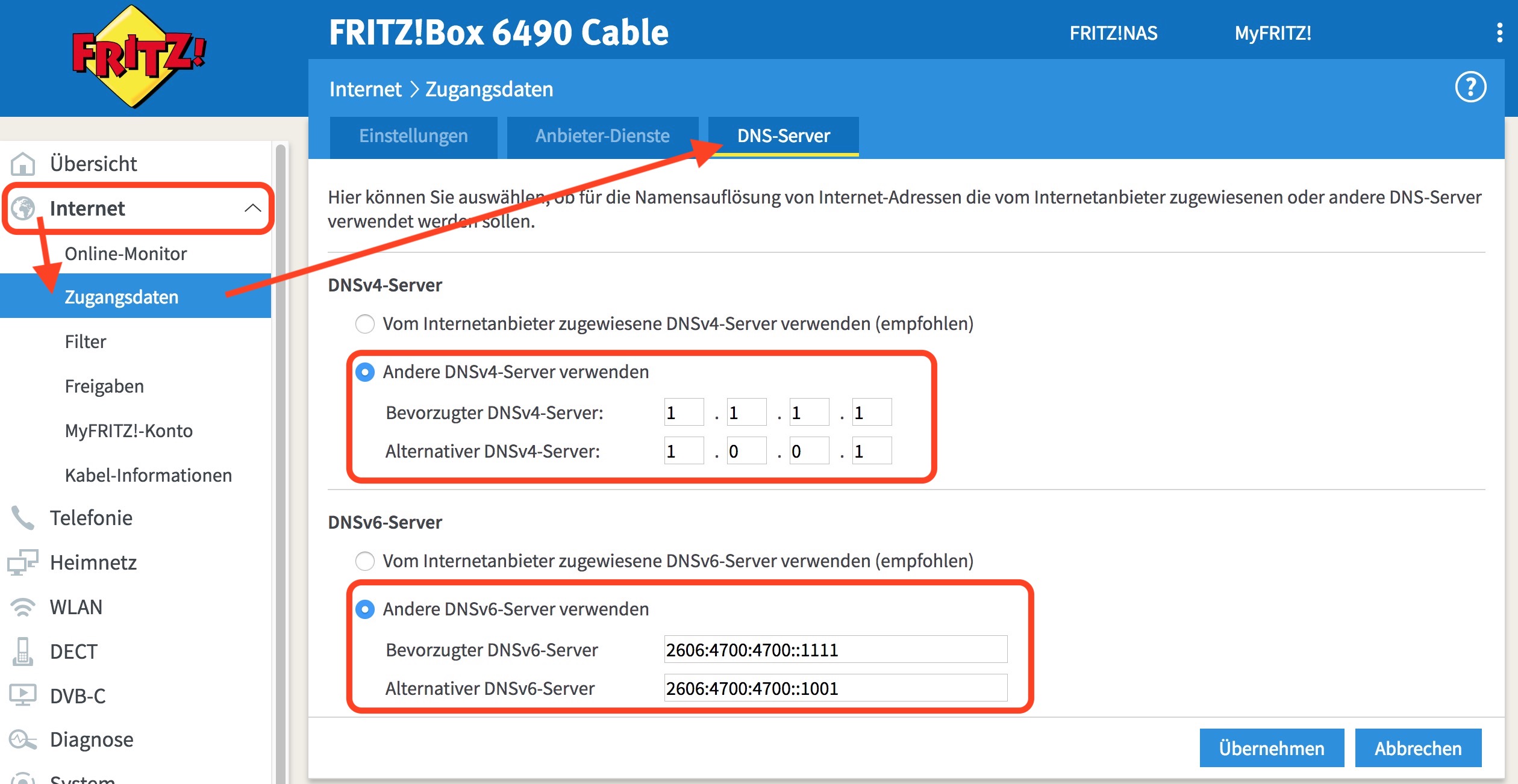The width and height of the screenshot is (1518, 784).
Task: Click the Alternativer DNSv6-Server field
Action: coord(836,688)
